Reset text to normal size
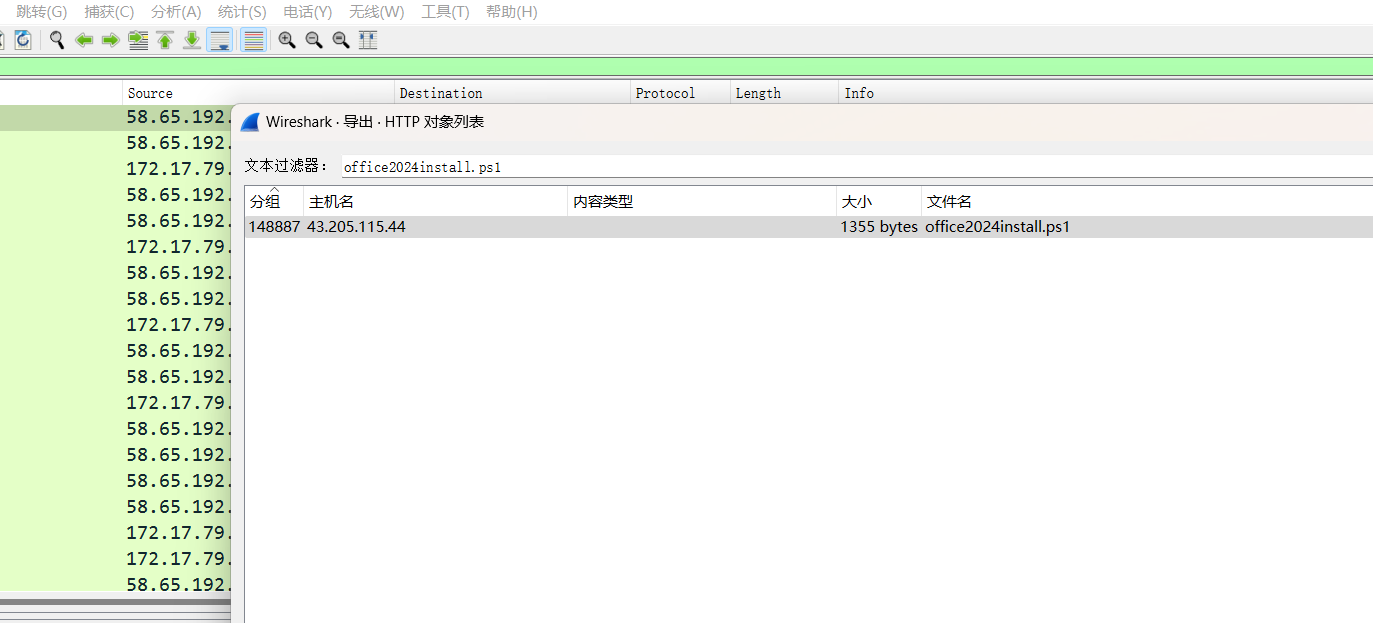This screenshot has height=623, width=1373. (x=341, y=40)
